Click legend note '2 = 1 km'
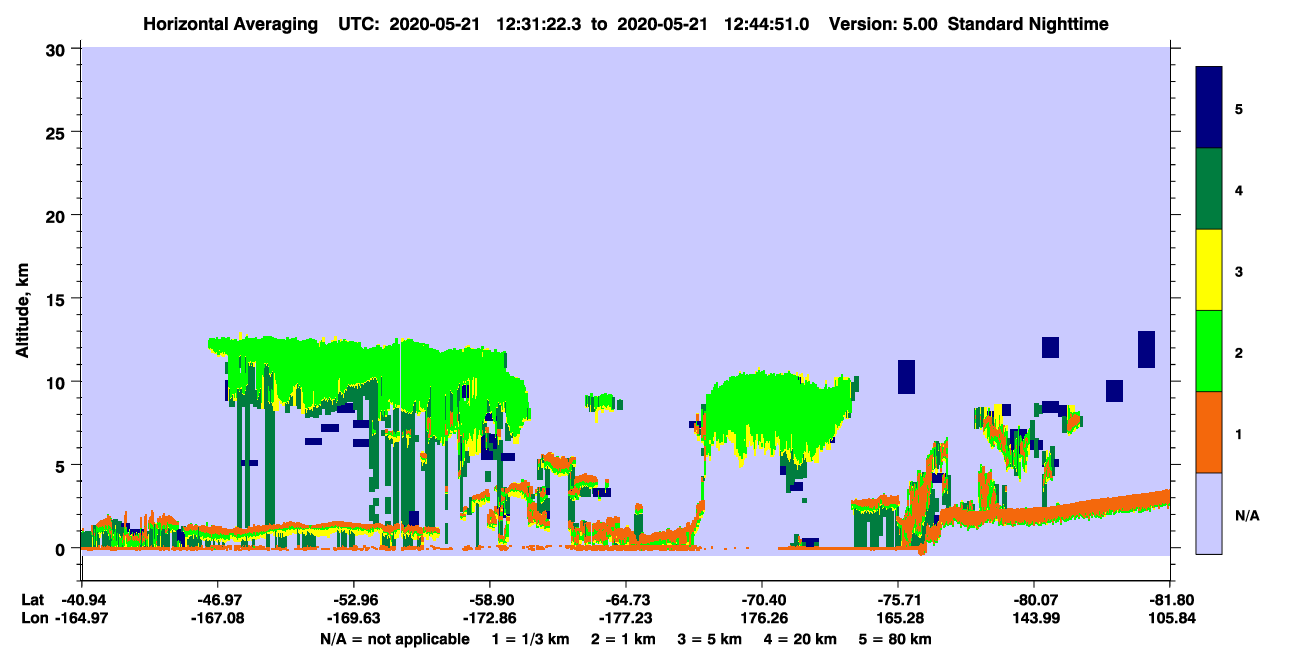The width and height of the screenshot is (1300, 667). [x=622, y=638]
